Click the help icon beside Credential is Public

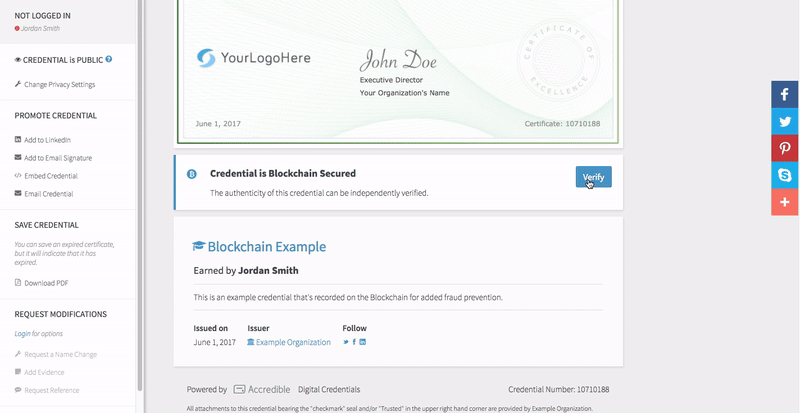(x=109, y=59)
